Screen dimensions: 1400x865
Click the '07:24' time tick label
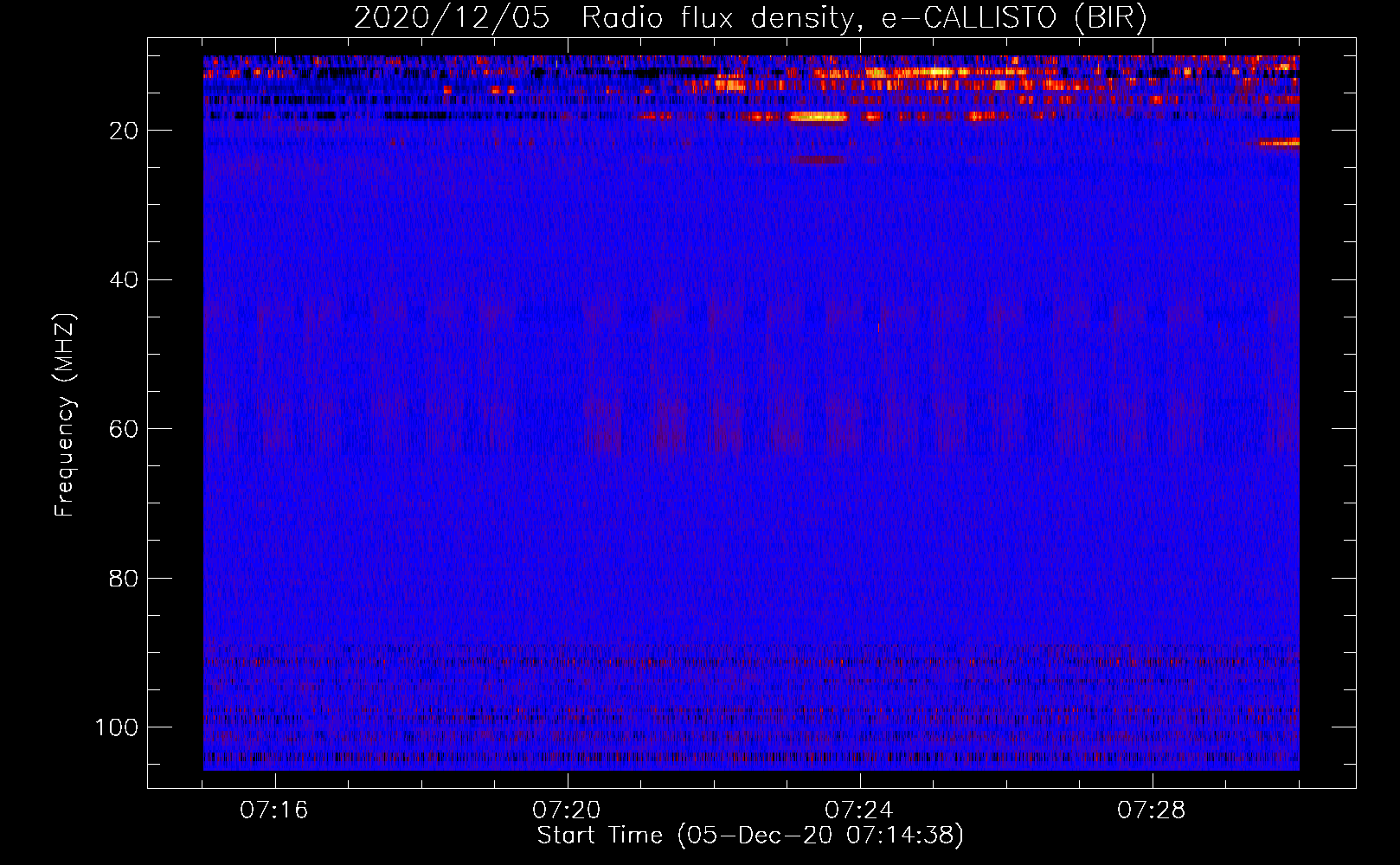(x=859, y=811)
